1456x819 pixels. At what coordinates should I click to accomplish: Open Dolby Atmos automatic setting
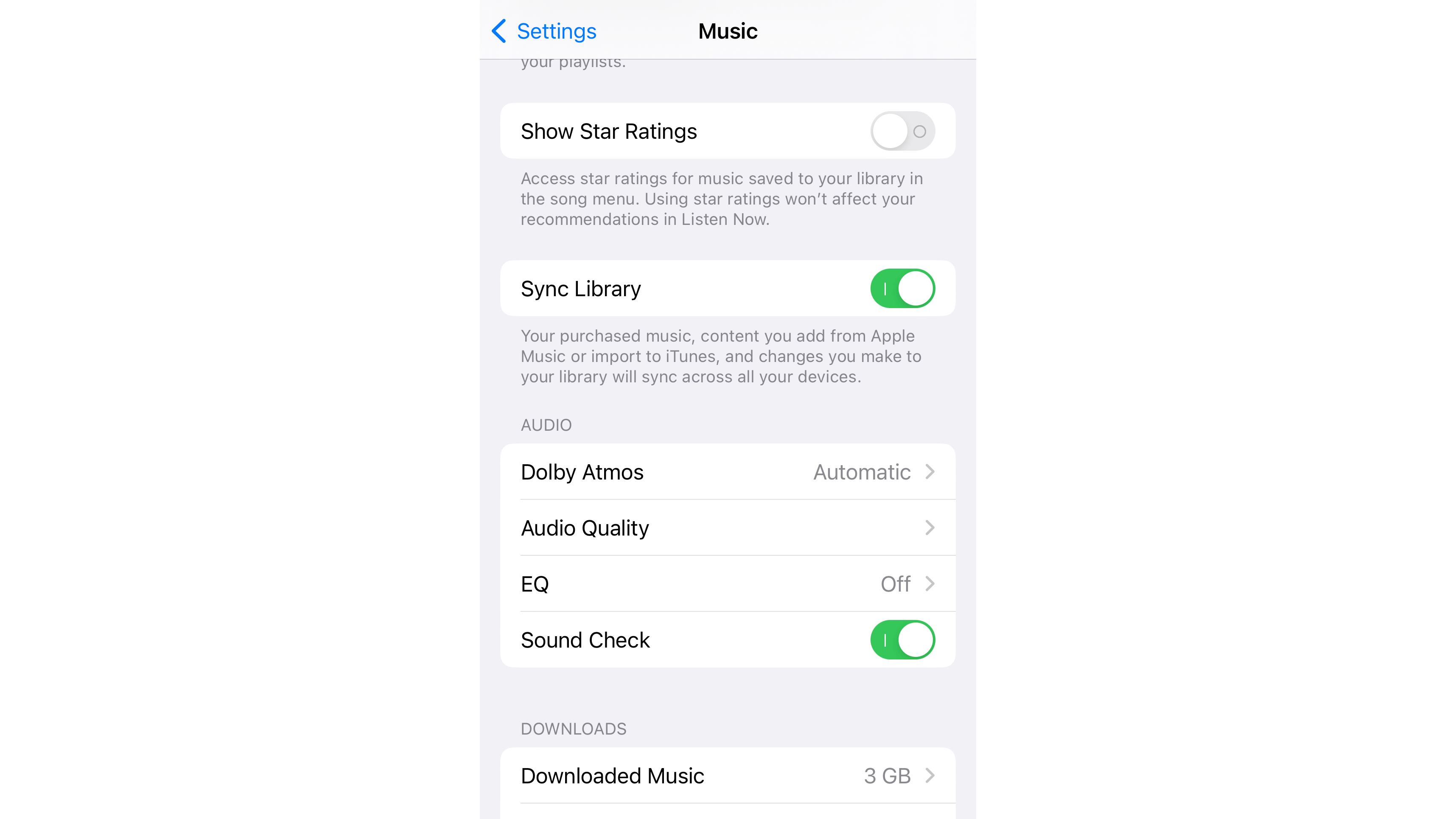[x=727, y=471]
